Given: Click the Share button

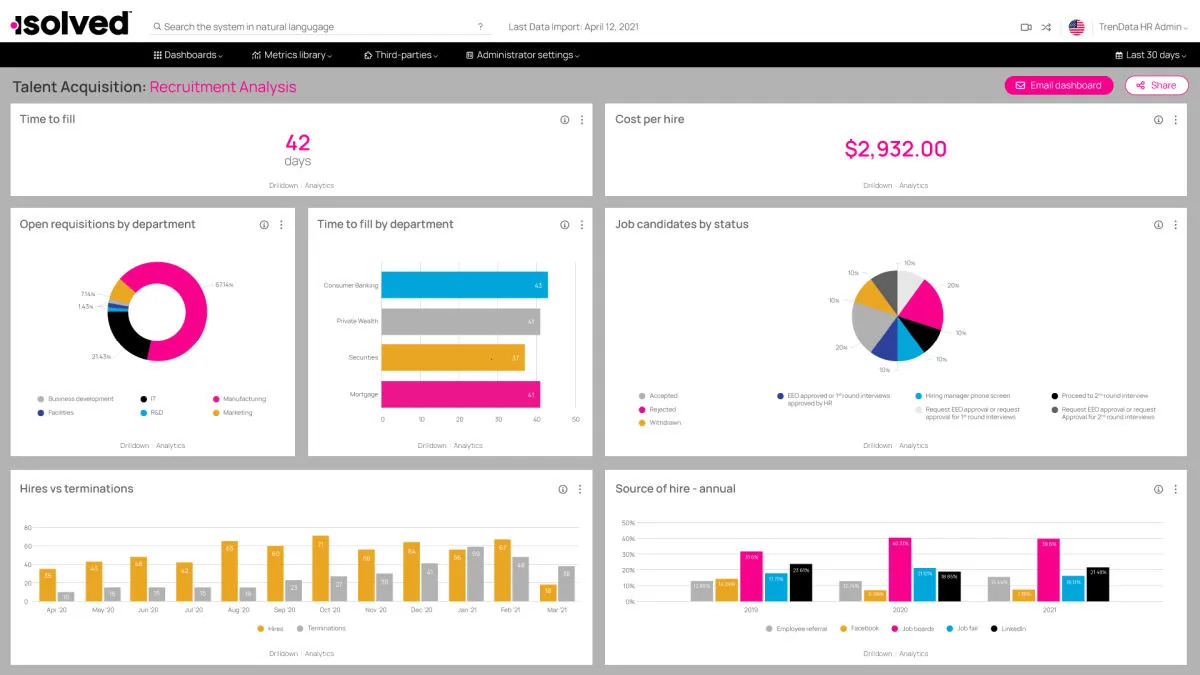Looking at the screenshot, I should pyautogui.click(x=1156, y=86).
